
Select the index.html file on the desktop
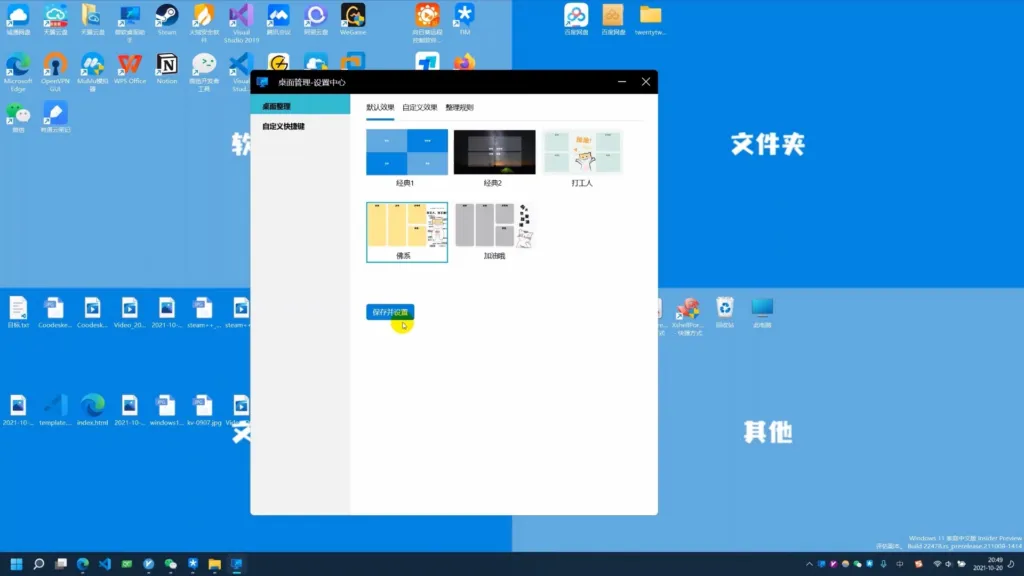pos(92,410)
